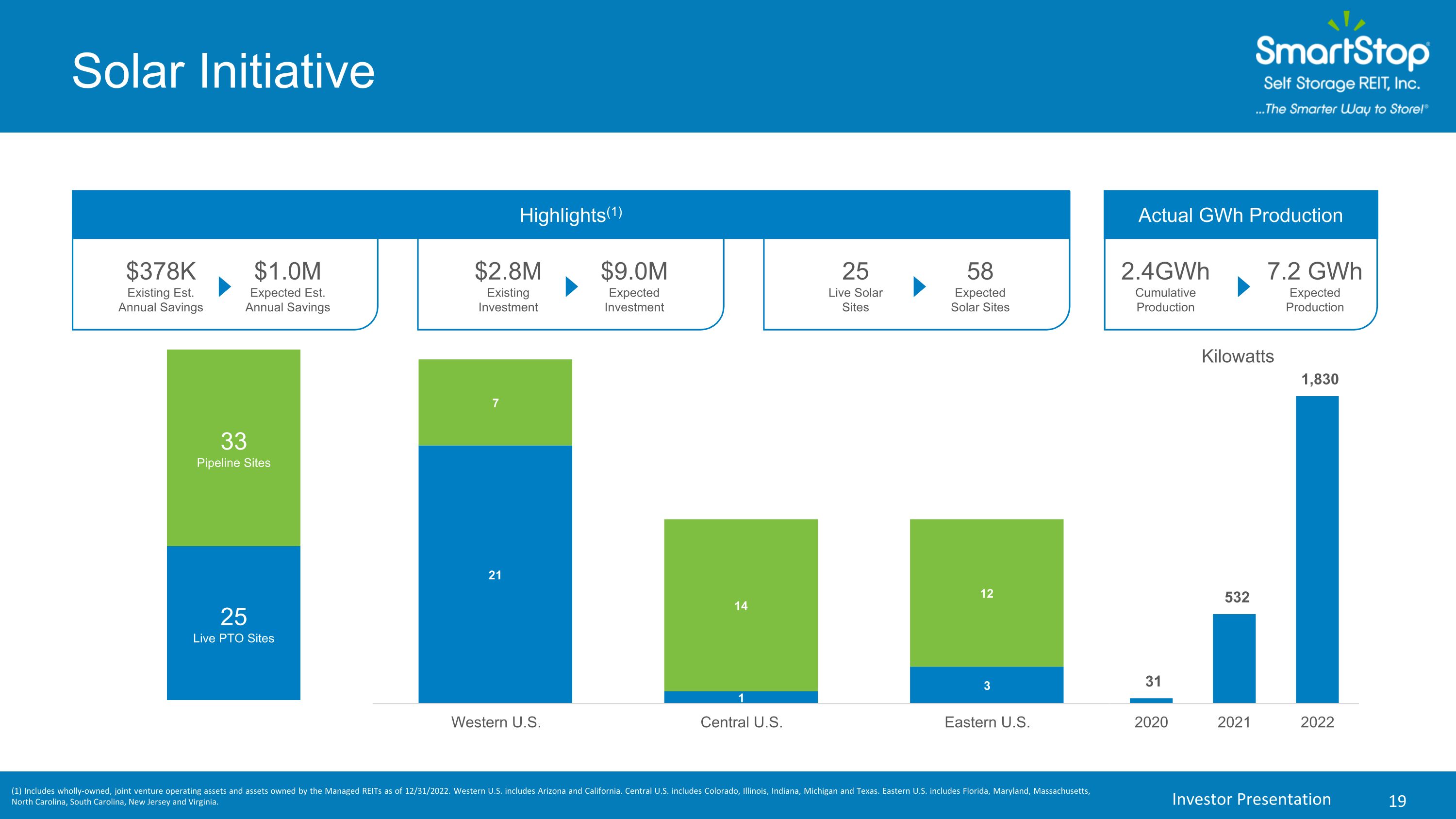Click the $378K existing annual savings value
The width and height of the screenshot is (1456, 819).
click(161, 271)
